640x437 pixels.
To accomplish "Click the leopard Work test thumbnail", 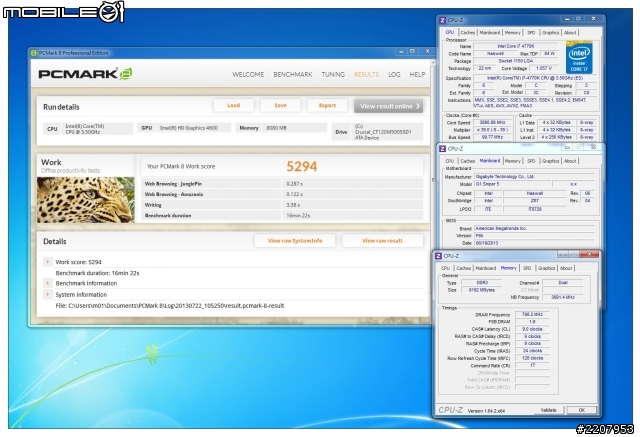I will [86, 200].
